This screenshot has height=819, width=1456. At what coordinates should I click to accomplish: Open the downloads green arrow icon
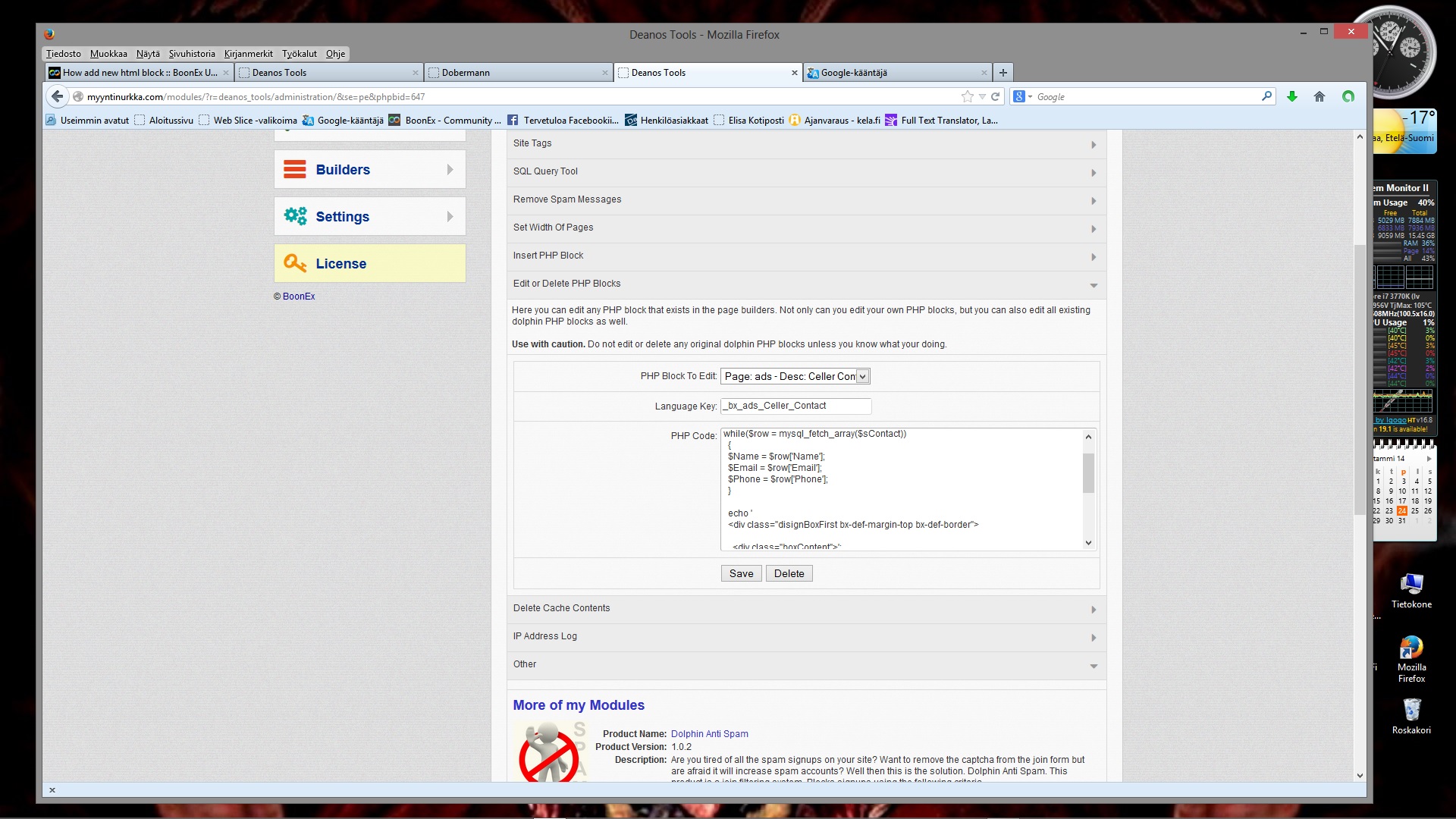(x=1292, y=96)
